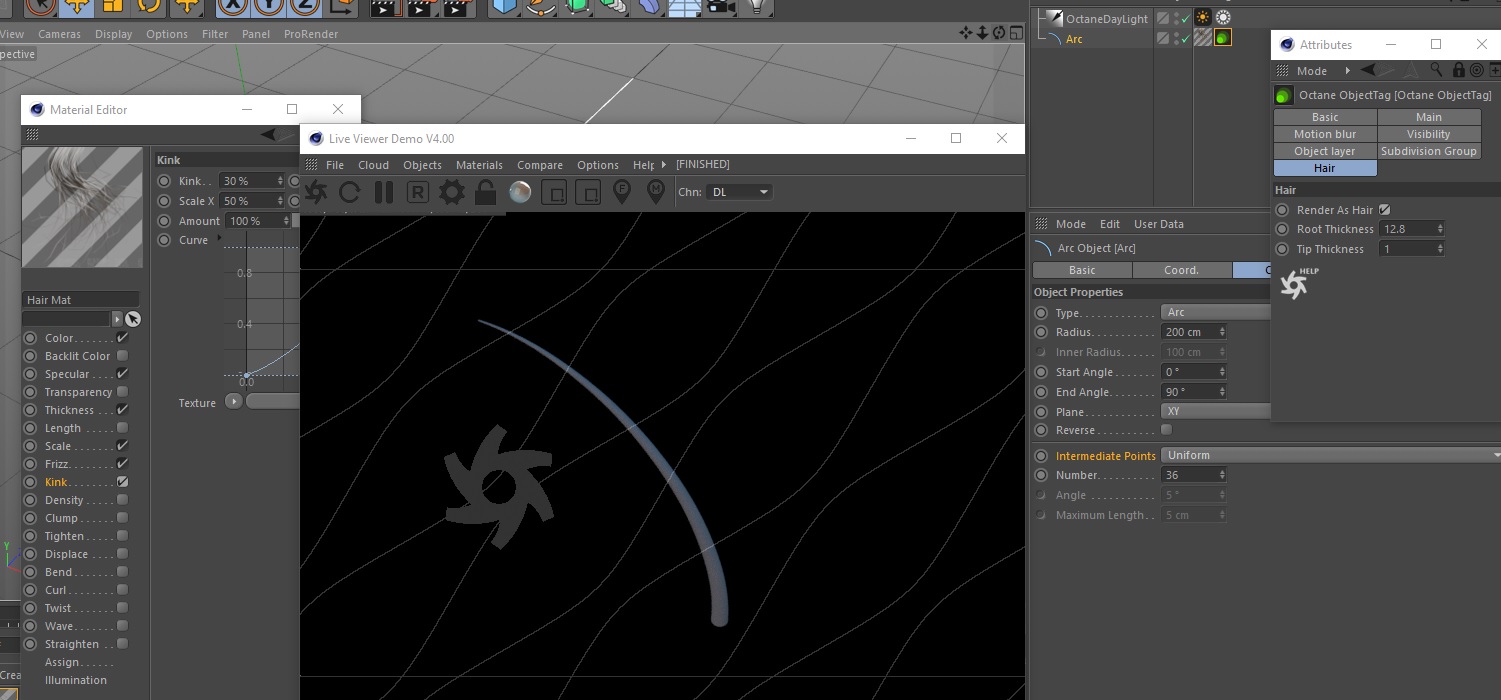Open the Octane HELP button

(1294, 285)
